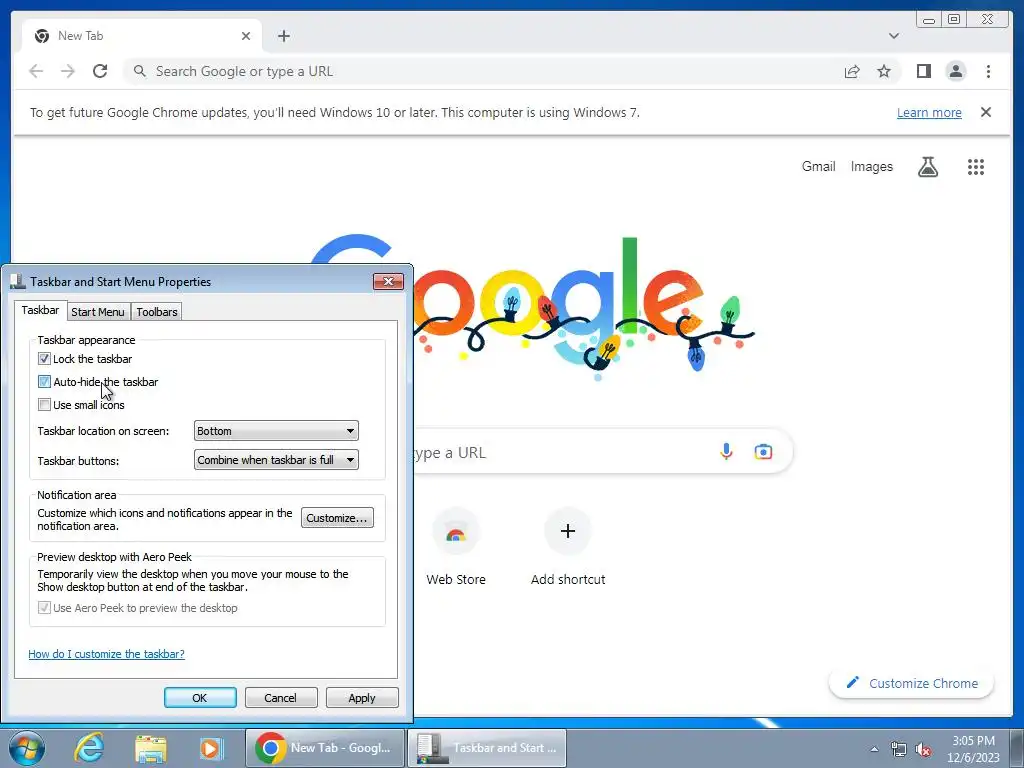
Task: Open Gmail link on new tab page
Action: (818, 167)
